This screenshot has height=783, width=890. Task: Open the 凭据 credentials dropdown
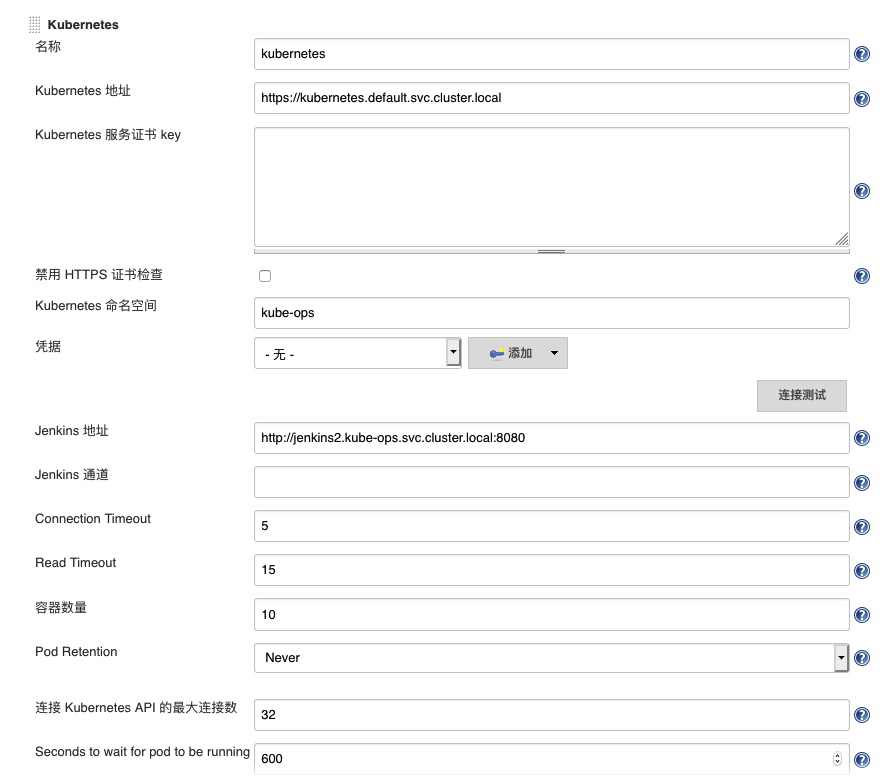[x=357, y=354]
